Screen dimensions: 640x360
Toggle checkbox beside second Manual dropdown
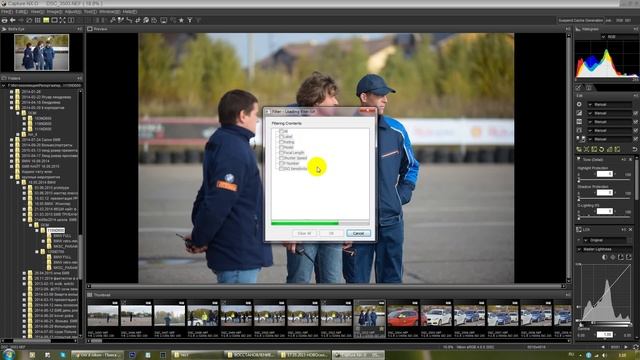pyautogui.click(x=636, y=113)
